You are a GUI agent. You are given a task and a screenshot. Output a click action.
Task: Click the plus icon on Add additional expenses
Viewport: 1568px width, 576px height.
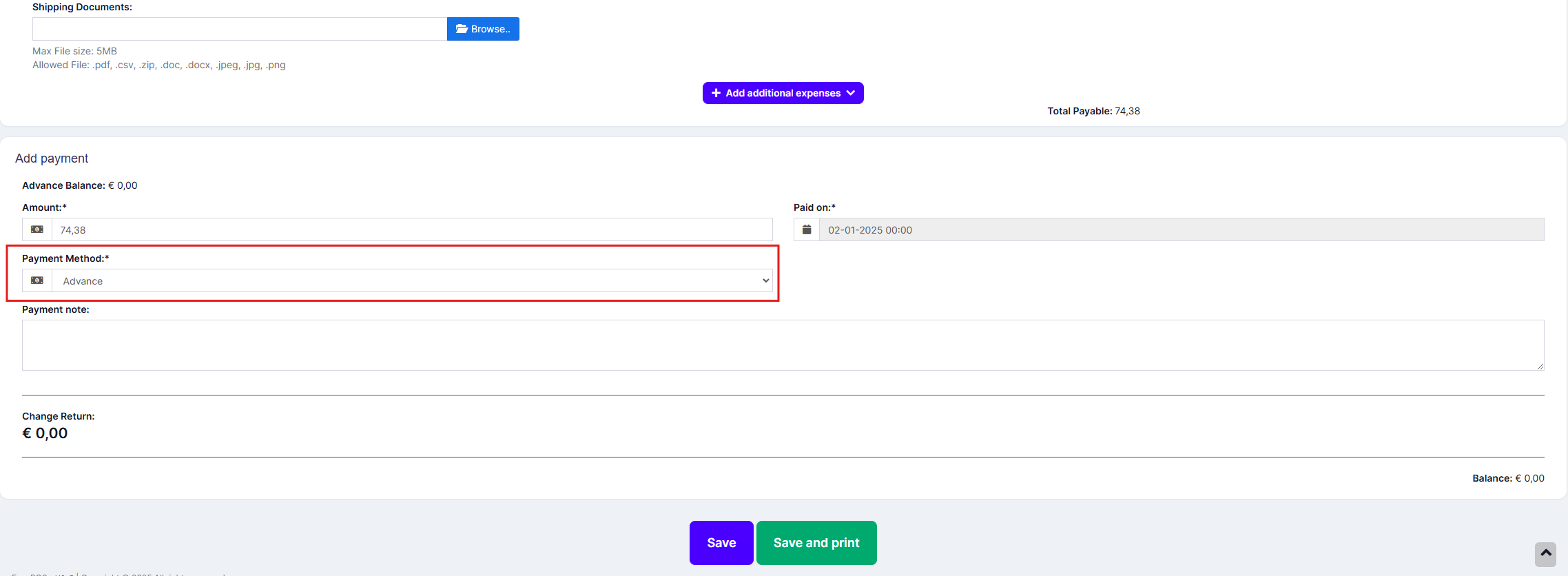[716, 93]
